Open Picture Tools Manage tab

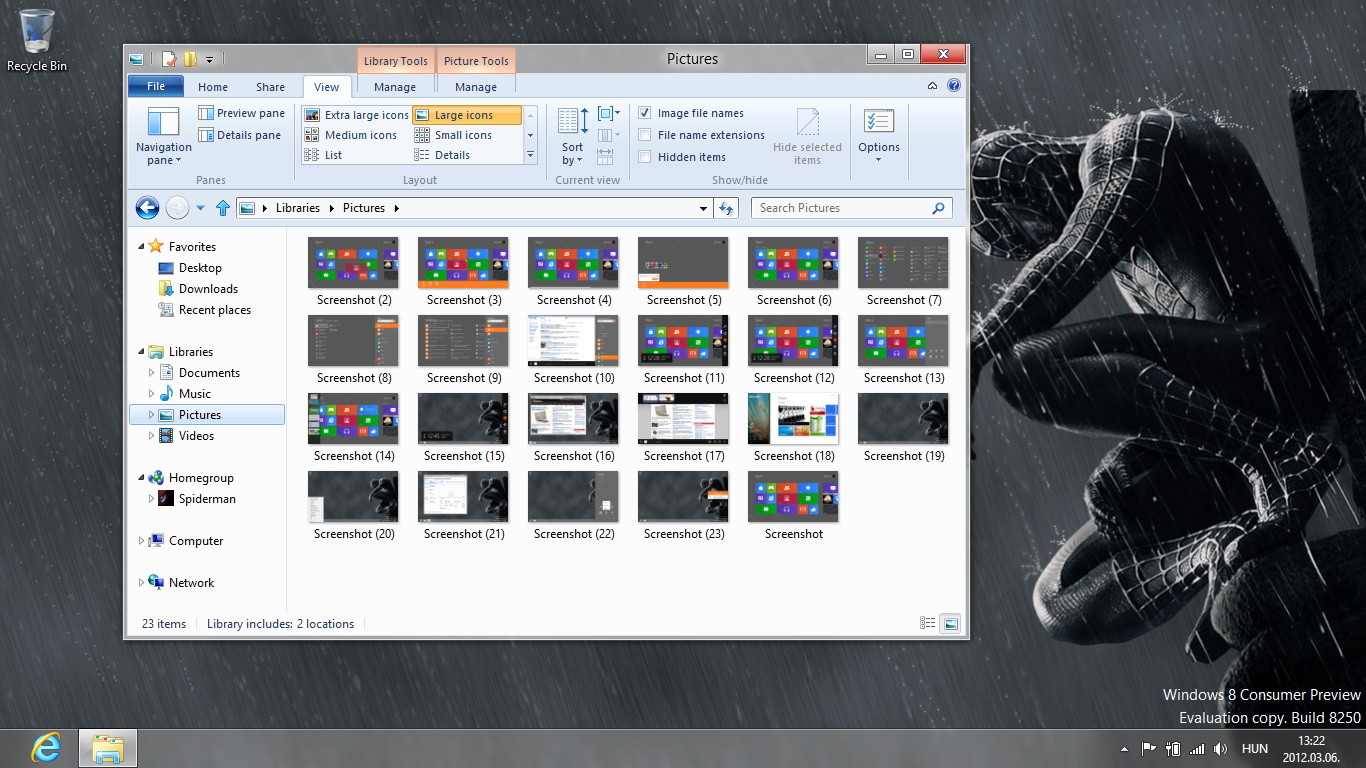coord(476,87)
